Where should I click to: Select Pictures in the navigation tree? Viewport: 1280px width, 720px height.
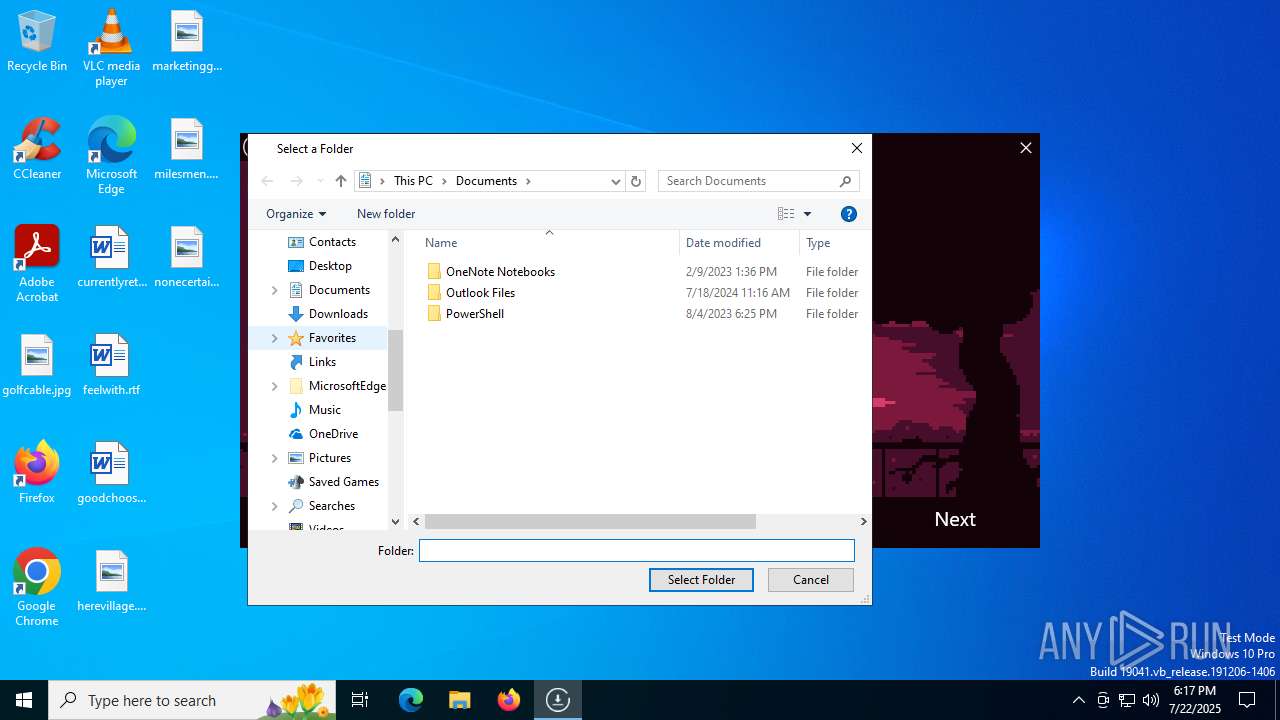[330, 458]
